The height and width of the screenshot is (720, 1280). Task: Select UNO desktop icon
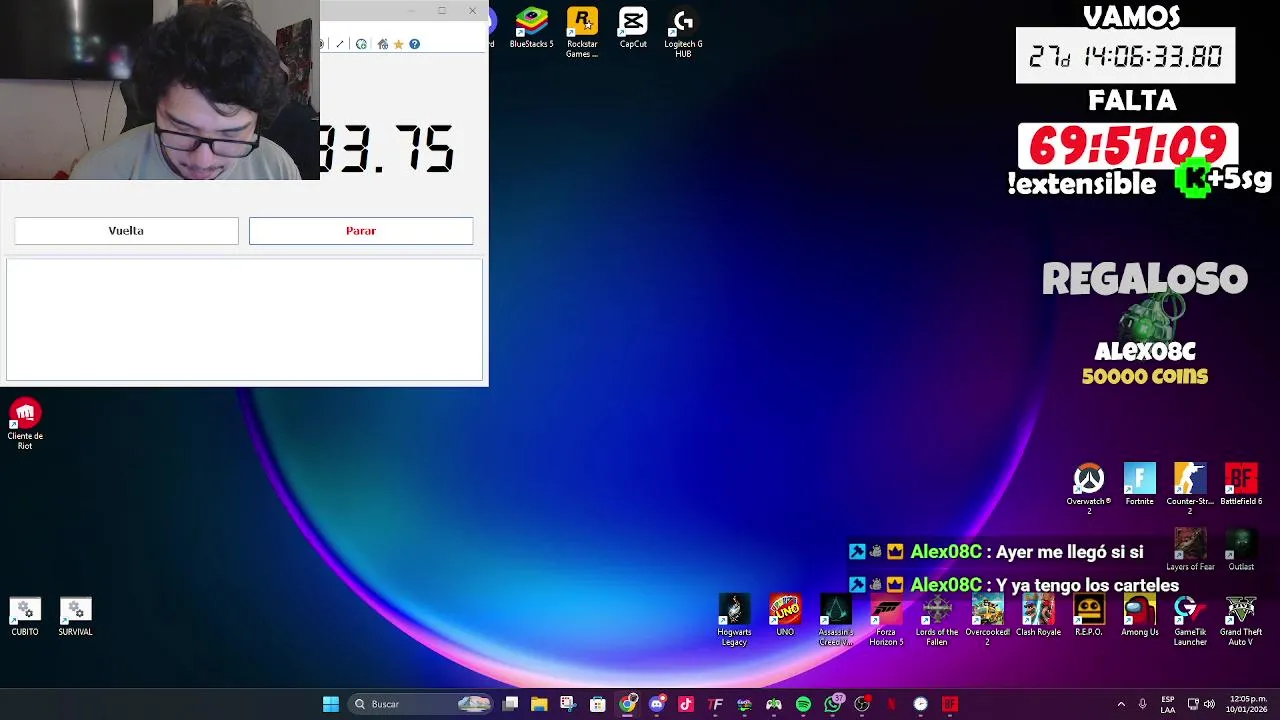coord(785,616)
